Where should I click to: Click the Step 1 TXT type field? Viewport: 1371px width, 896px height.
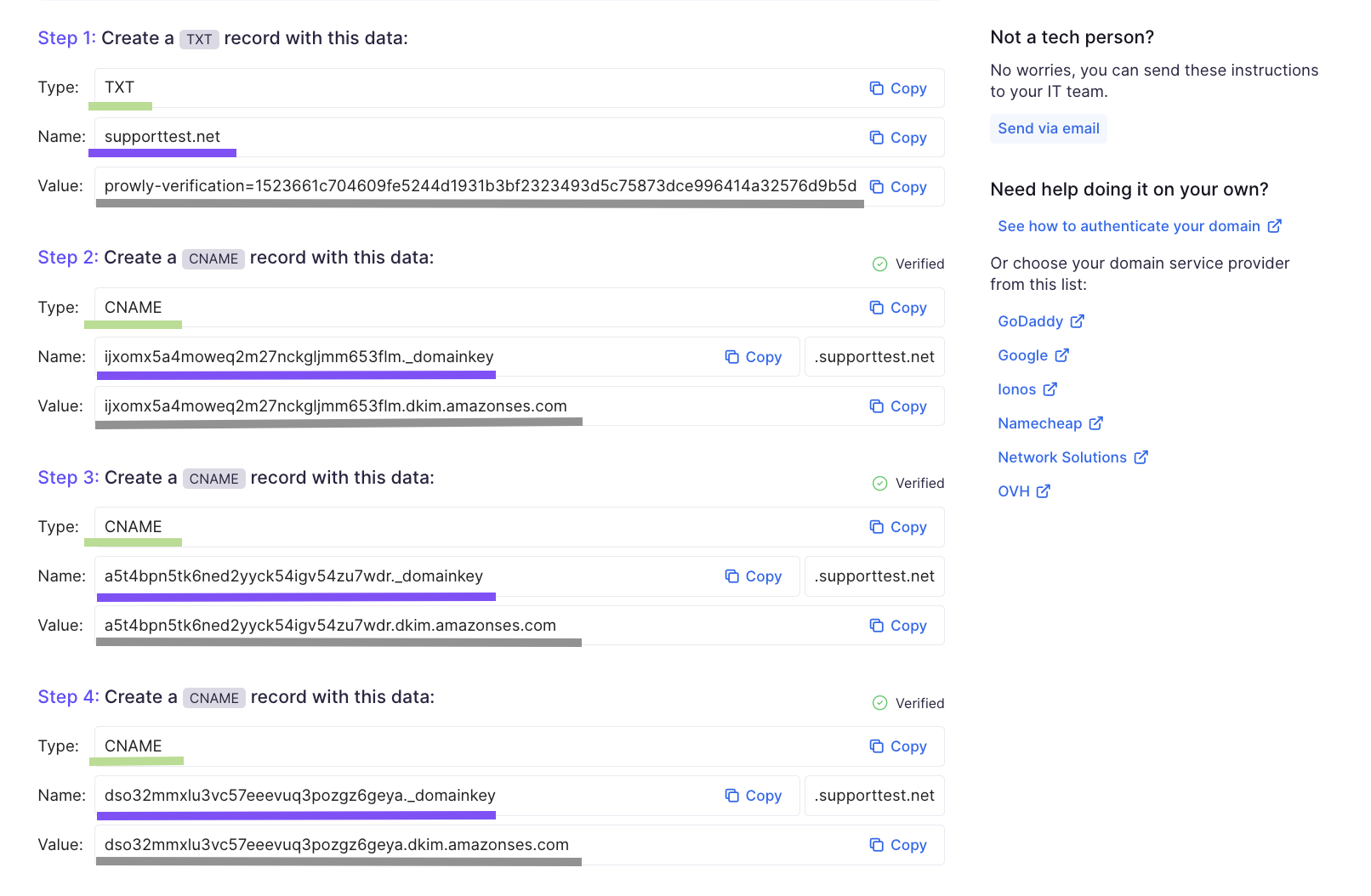[x=519, y=88]
